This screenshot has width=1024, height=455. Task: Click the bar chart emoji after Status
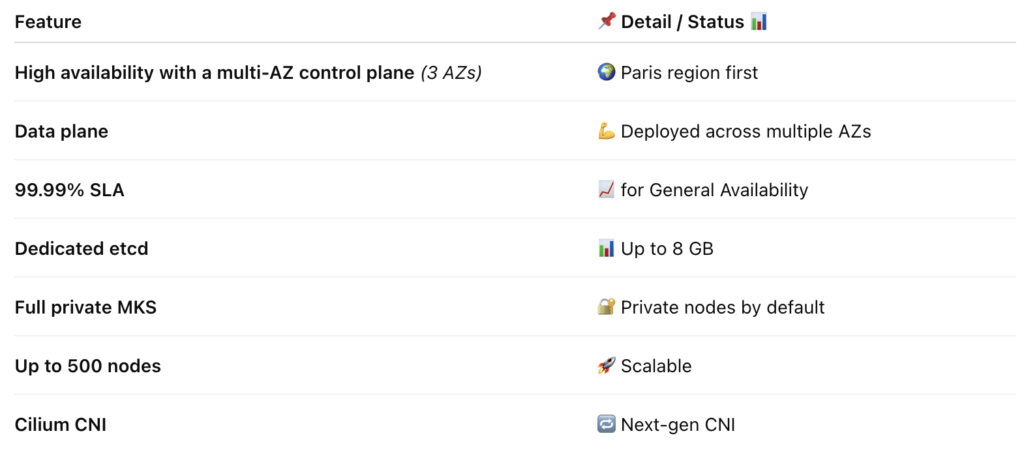[759, 22]
